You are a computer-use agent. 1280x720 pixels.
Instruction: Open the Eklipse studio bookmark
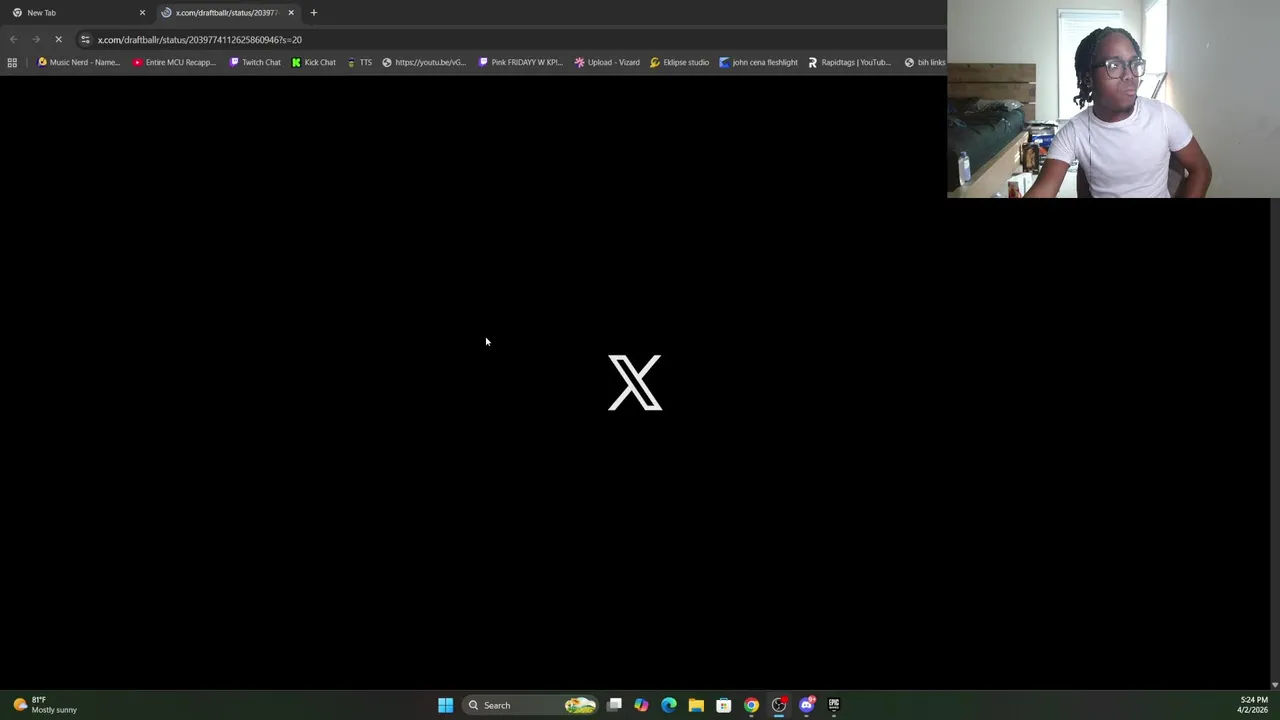tap(679, 62)
